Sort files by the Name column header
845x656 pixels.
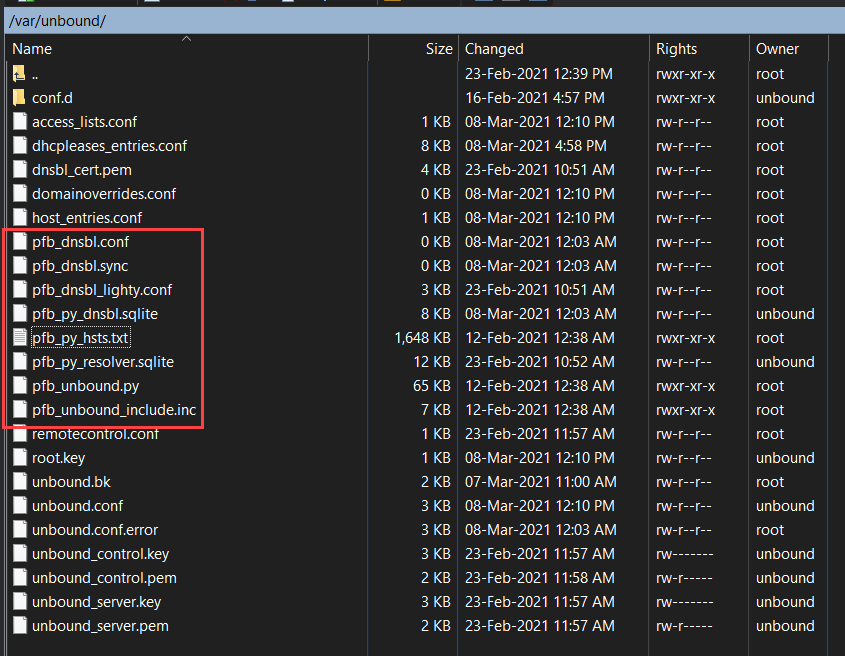[x=186, y=49]
